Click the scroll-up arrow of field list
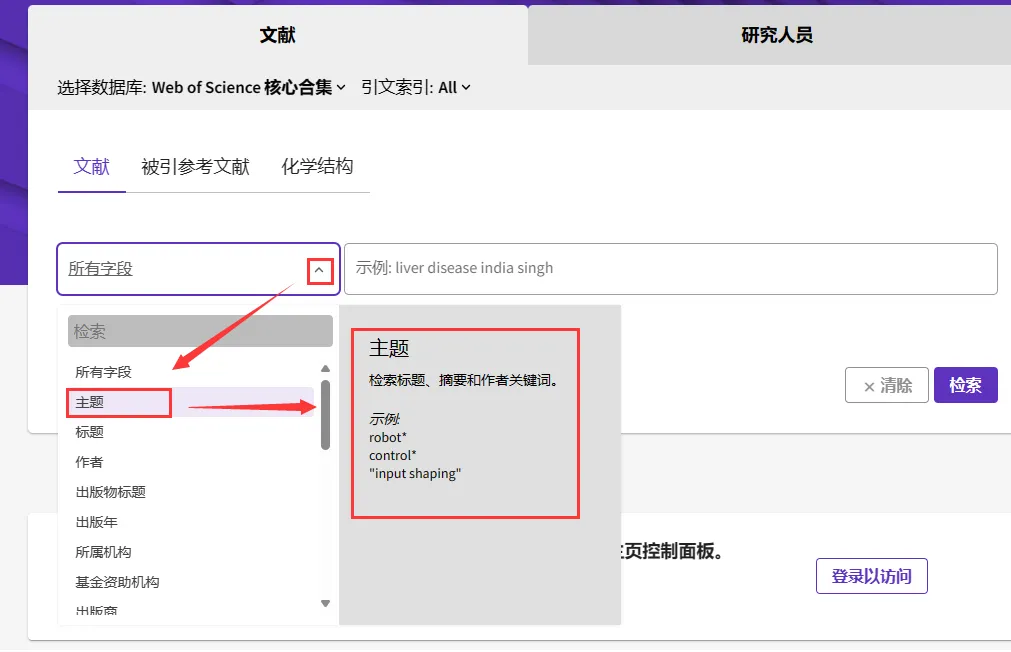This screenshot has height=652, width=1011. pos(325,369)
